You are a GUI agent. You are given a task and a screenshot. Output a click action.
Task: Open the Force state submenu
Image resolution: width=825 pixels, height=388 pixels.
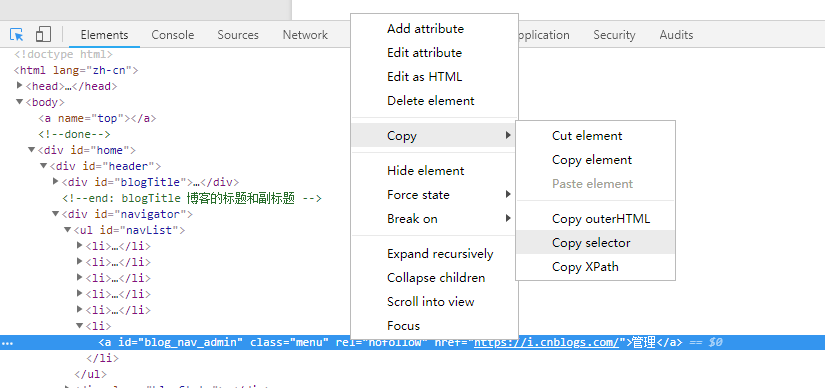[x=435, y=195]
